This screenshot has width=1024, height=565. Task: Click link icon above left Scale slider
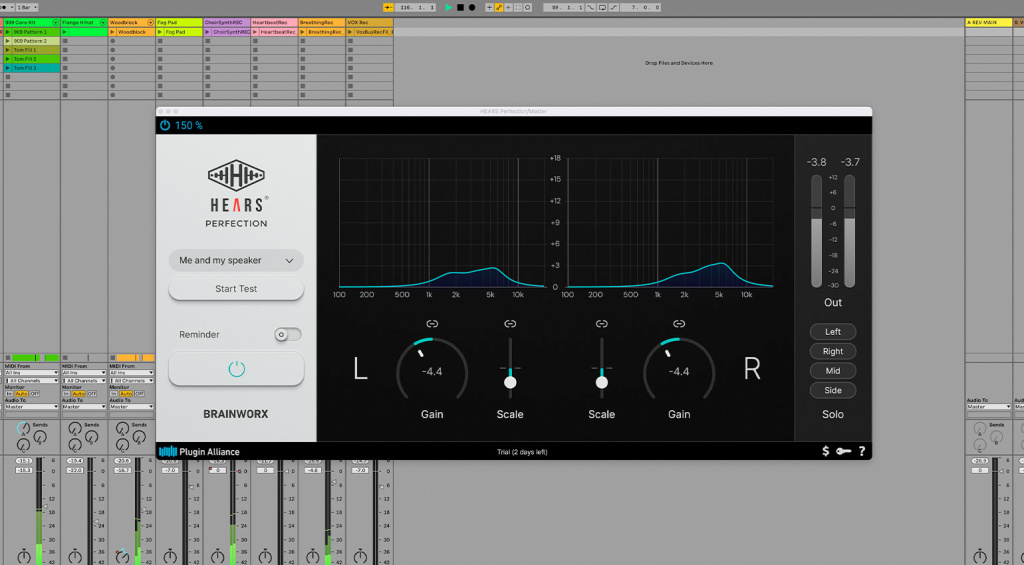[x=510, y=323]
